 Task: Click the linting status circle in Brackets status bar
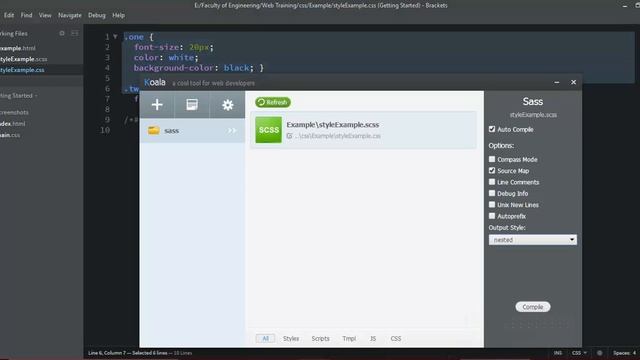pyautogui.click(x=600, y=353)
